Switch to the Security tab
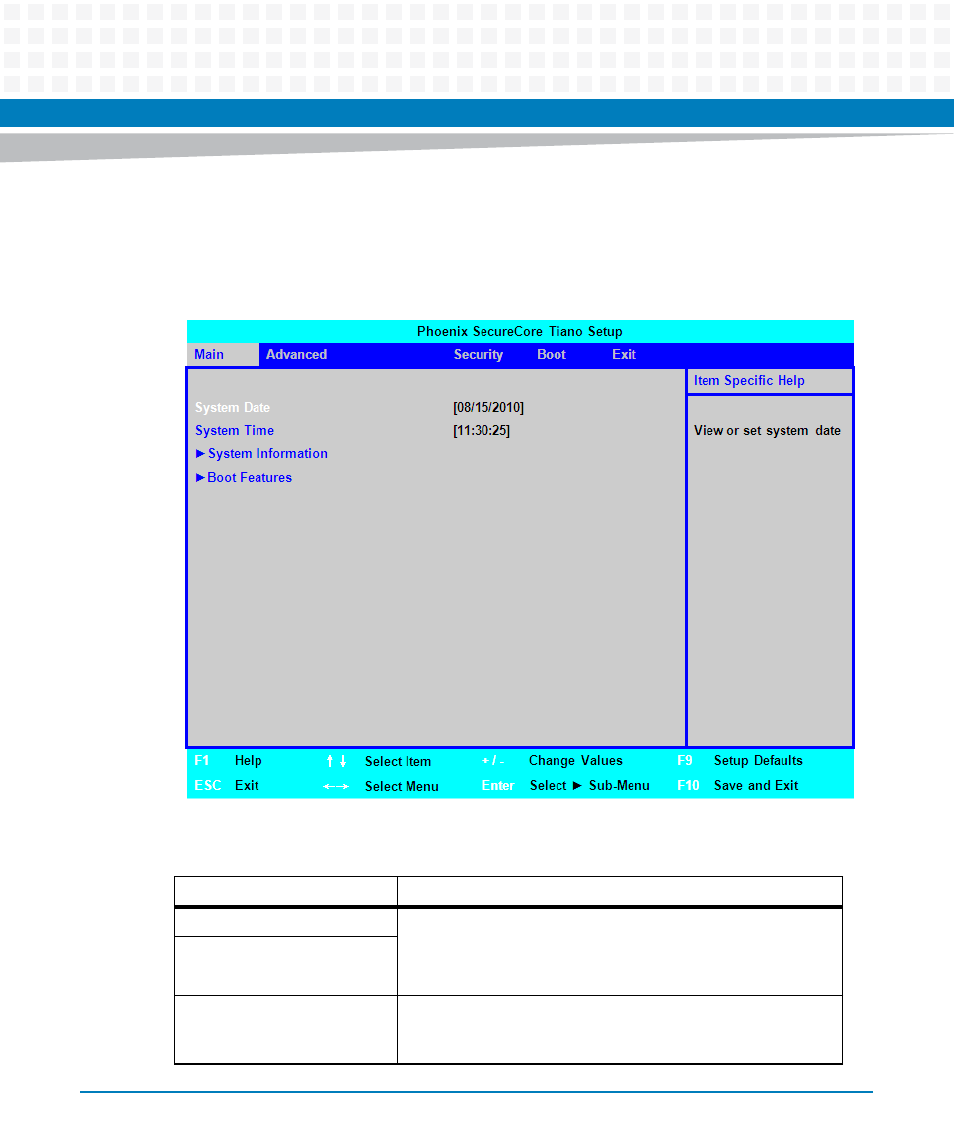Image resolution: width=954 pixels, height=1145 pixels. click(x=478, y=355)
